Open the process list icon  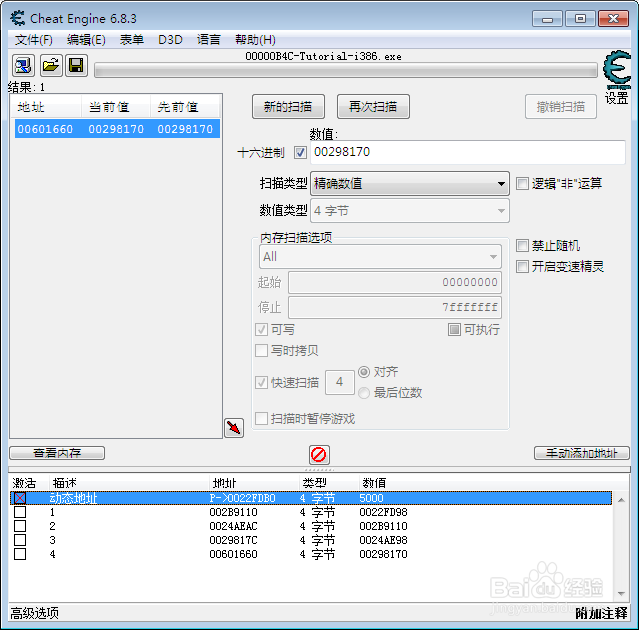click(23, 65)
